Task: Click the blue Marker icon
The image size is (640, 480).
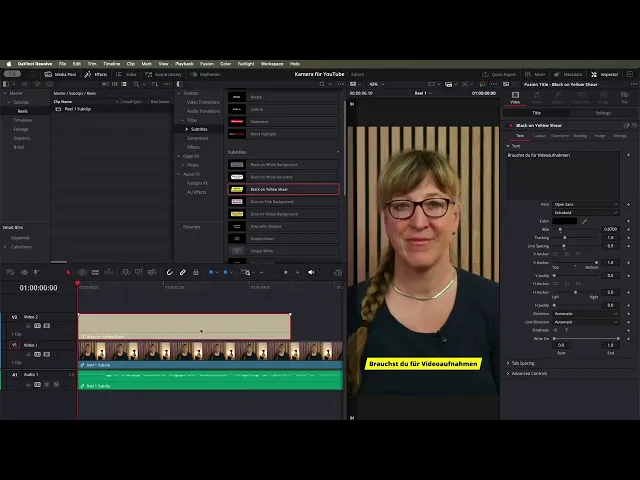Action: (x=225, y=272)
